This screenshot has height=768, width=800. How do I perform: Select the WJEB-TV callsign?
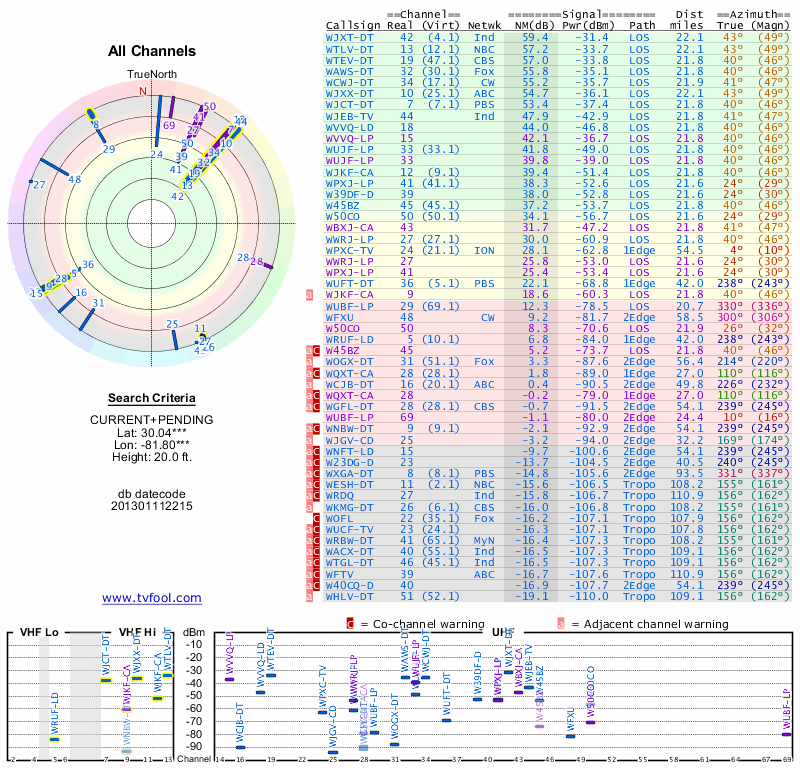coord(349,116)
